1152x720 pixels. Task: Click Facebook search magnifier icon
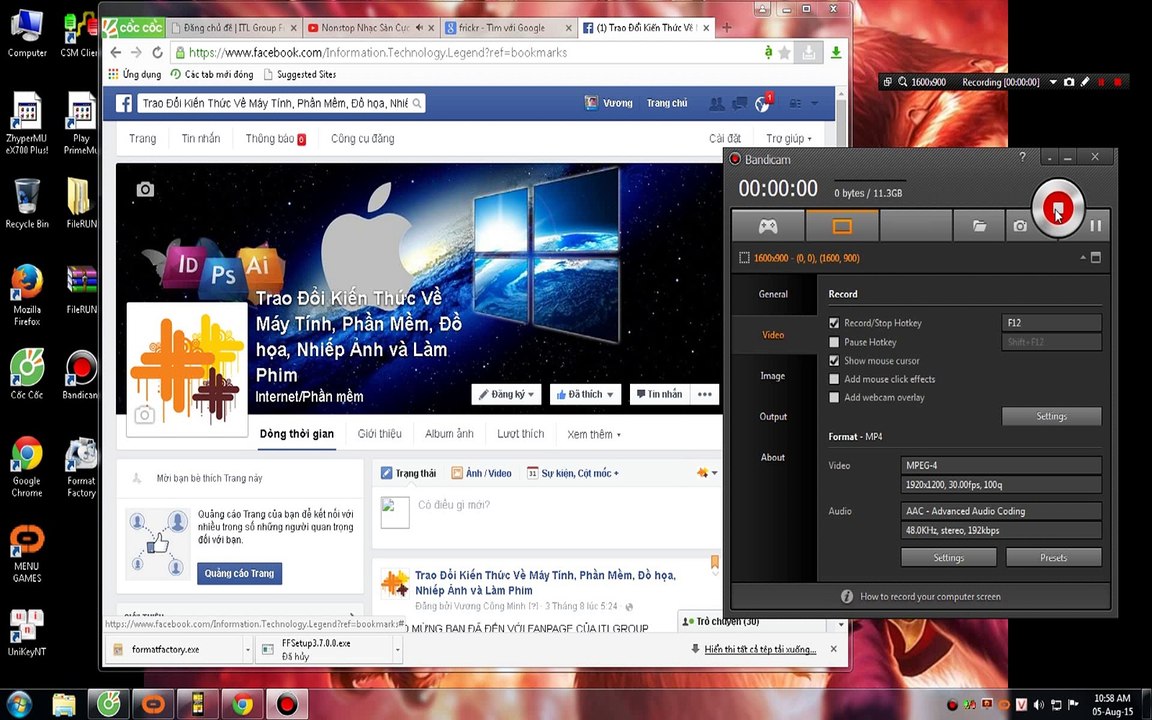point(417,104)
